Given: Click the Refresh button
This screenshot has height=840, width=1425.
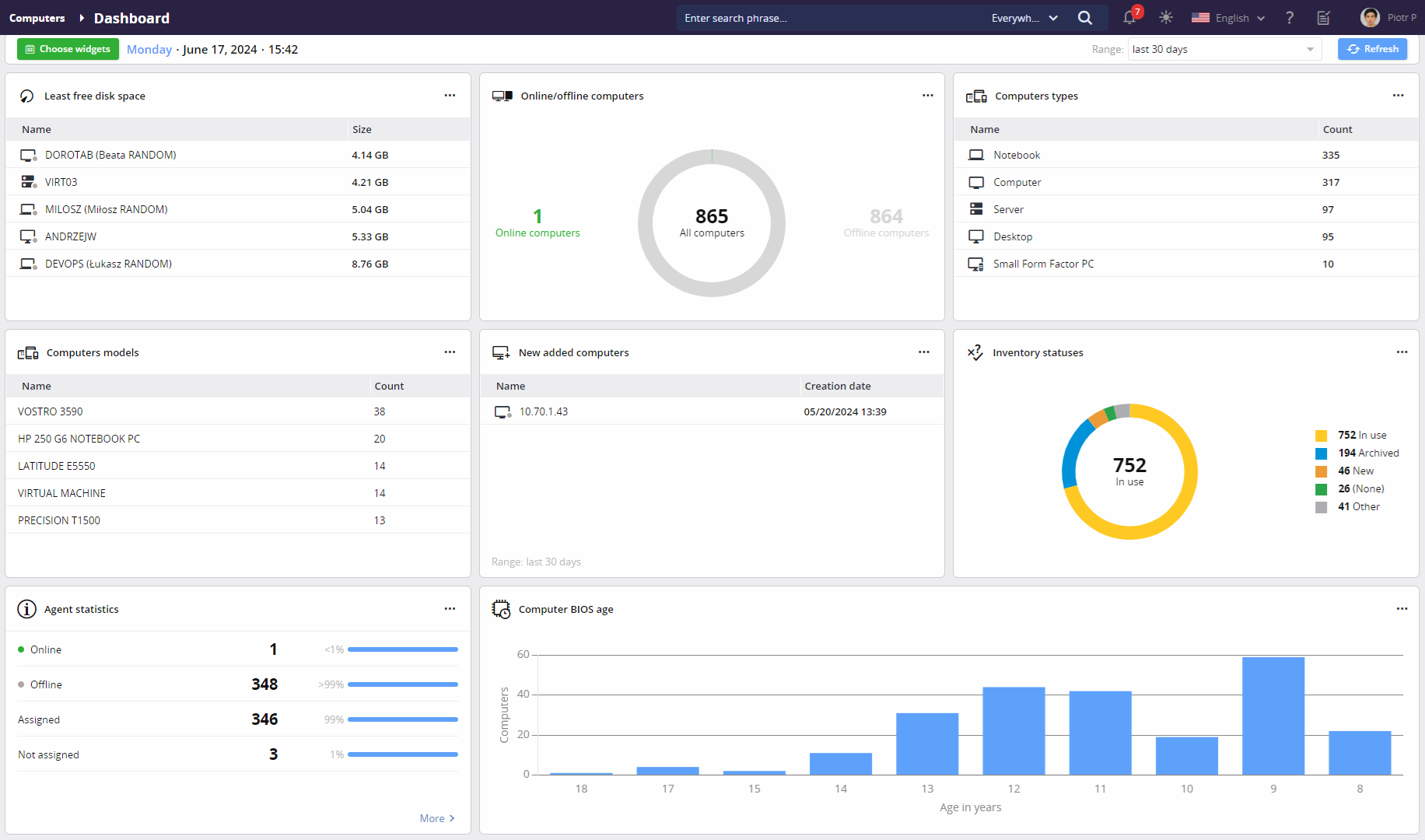Looking at the screenshot, I should [x=1373, y=49].
